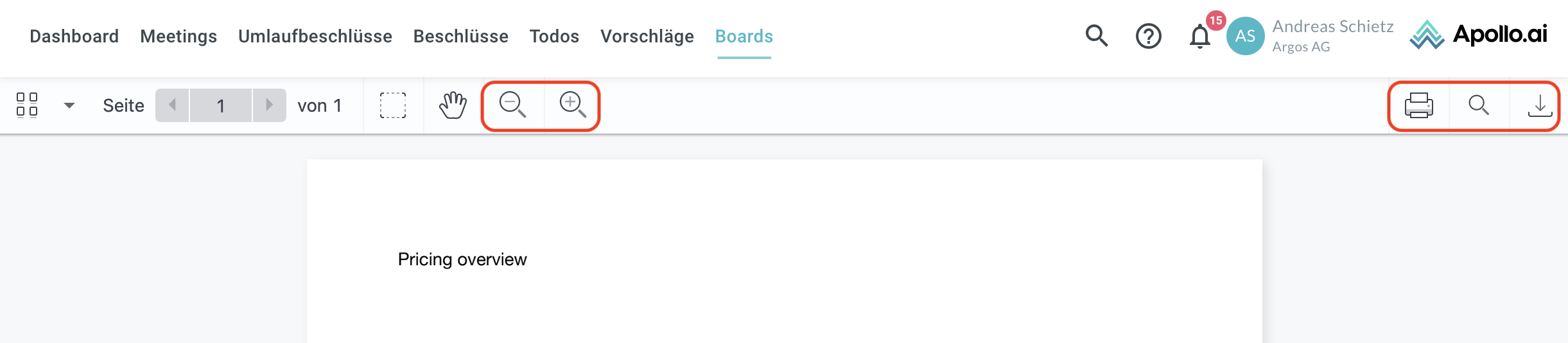Screen dimensions: 1568x343
Task: Go to the next page
Action: (x=269, y=105)
